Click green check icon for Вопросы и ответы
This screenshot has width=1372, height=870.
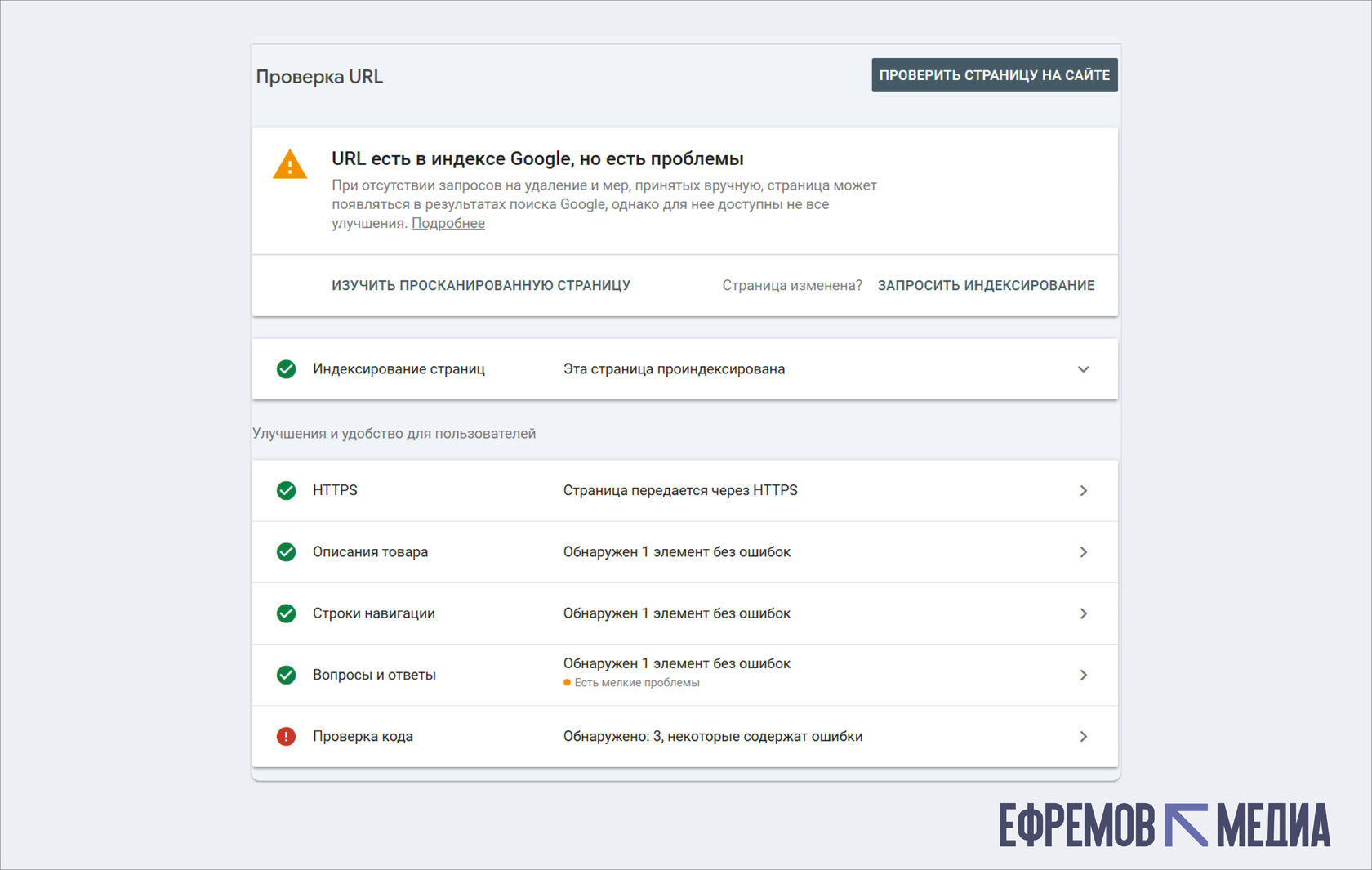pyautogui.click(x=286, y=675)
